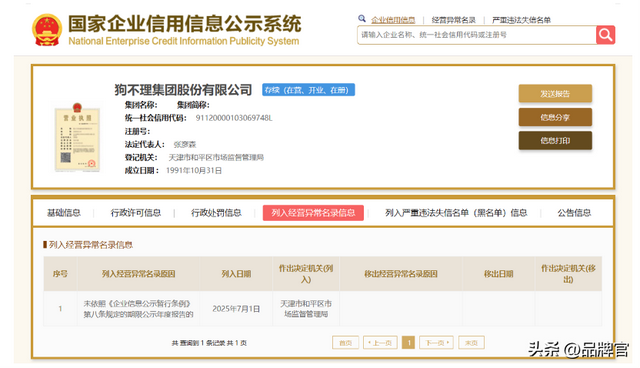Click the 发送报告 button
The image size is (640, 368).
[555, 94]
